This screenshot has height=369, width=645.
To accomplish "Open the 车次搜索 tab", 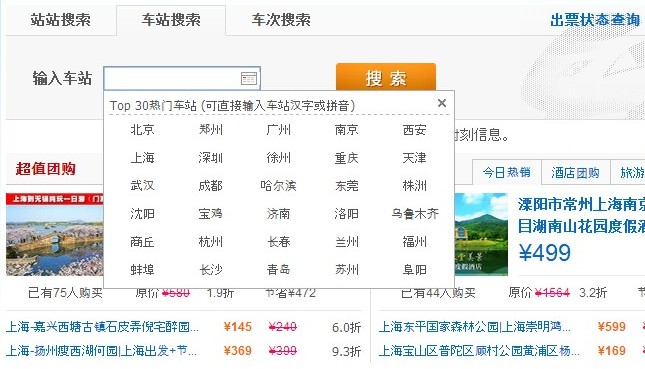I will click(281, 20).
